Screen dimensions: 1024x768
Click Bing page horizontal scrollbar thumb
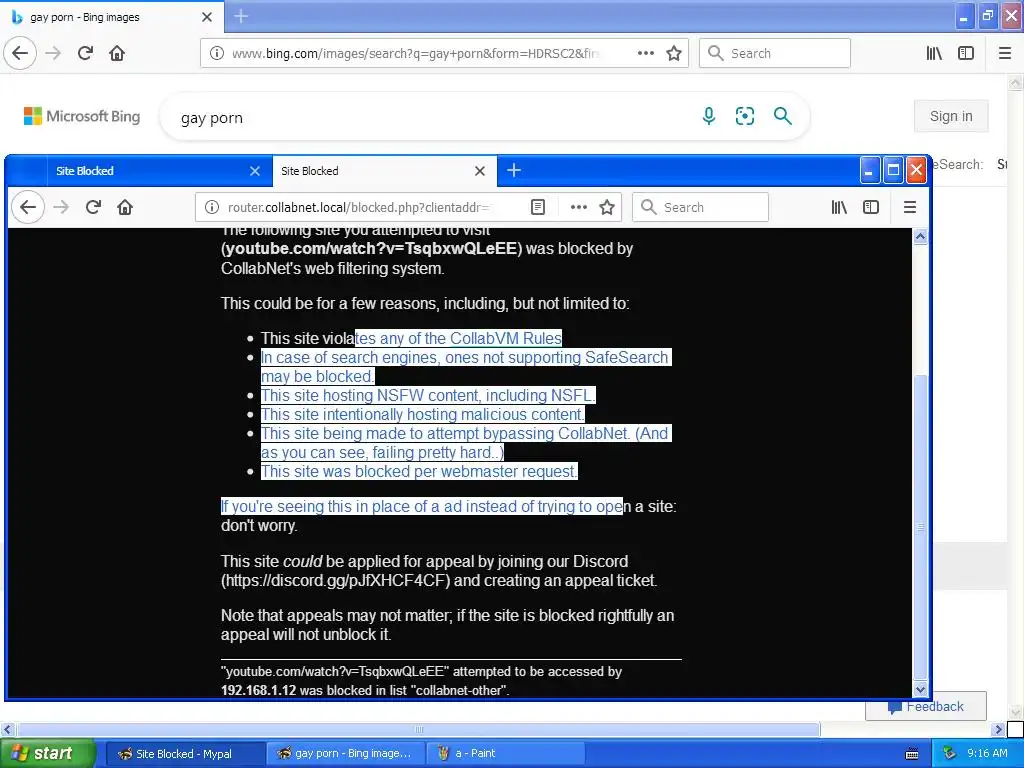point(418,729)
